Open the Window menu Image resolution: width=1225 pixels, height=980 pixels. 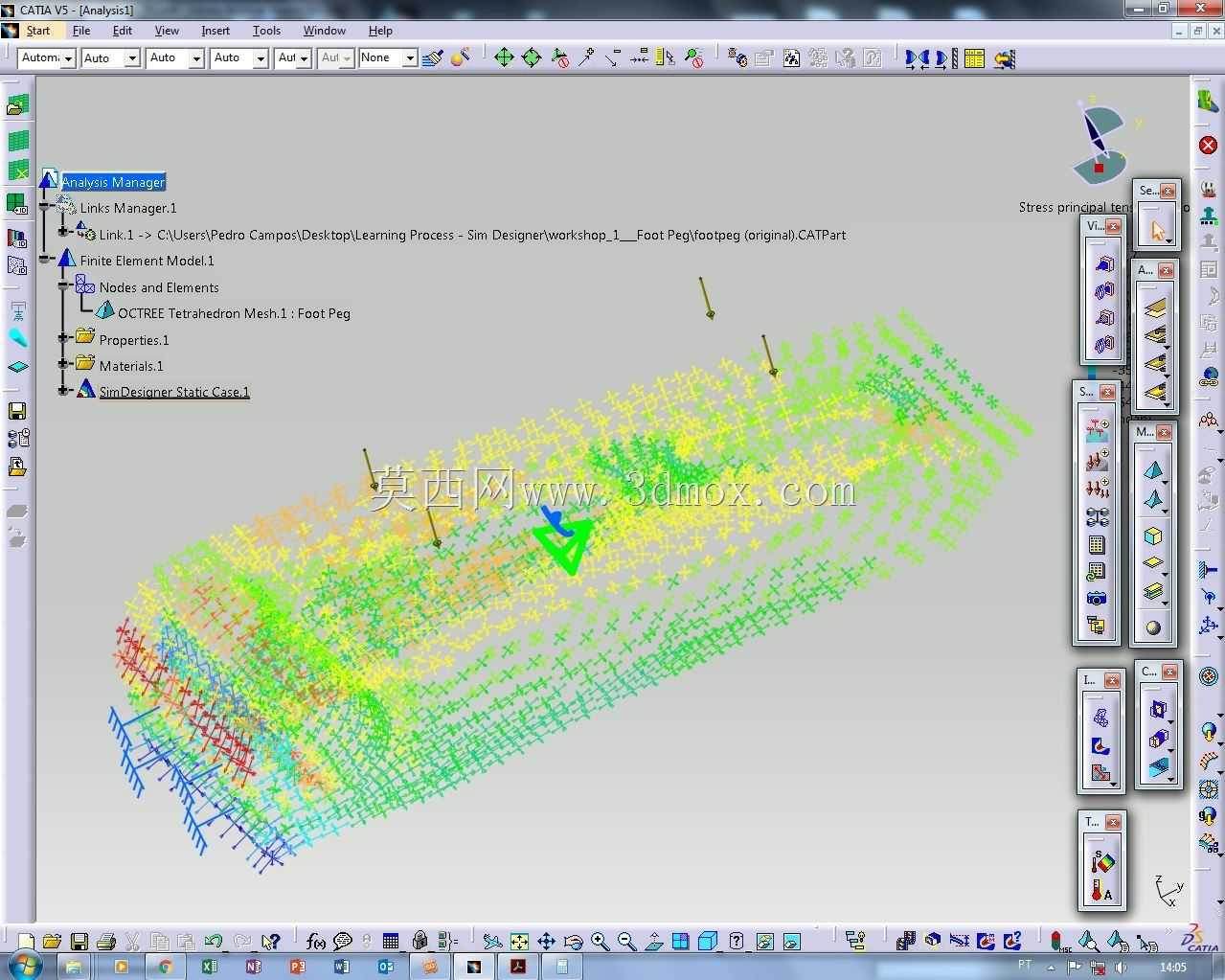[325, 31]
